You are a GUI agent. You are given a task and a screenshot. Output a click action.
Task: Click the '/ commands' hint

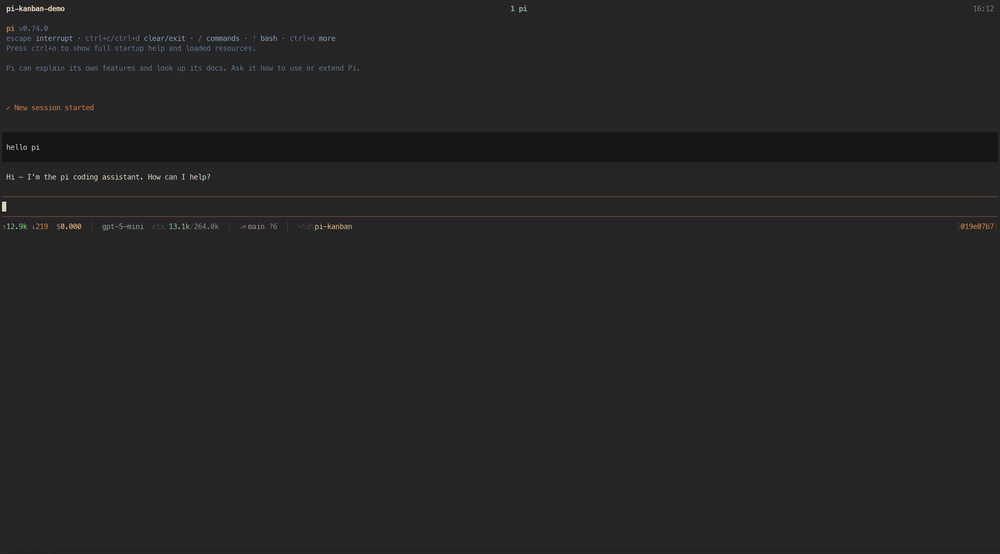(x=219, y=38)
